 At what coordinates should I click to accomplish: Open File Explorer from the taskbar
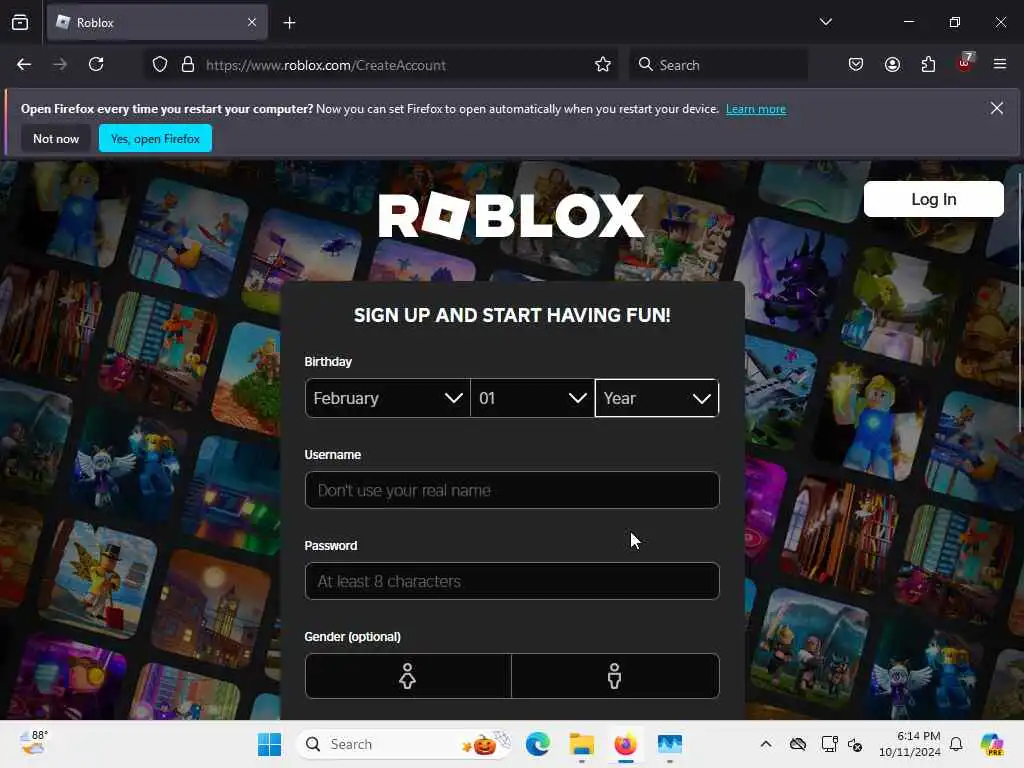coord(581,744)
